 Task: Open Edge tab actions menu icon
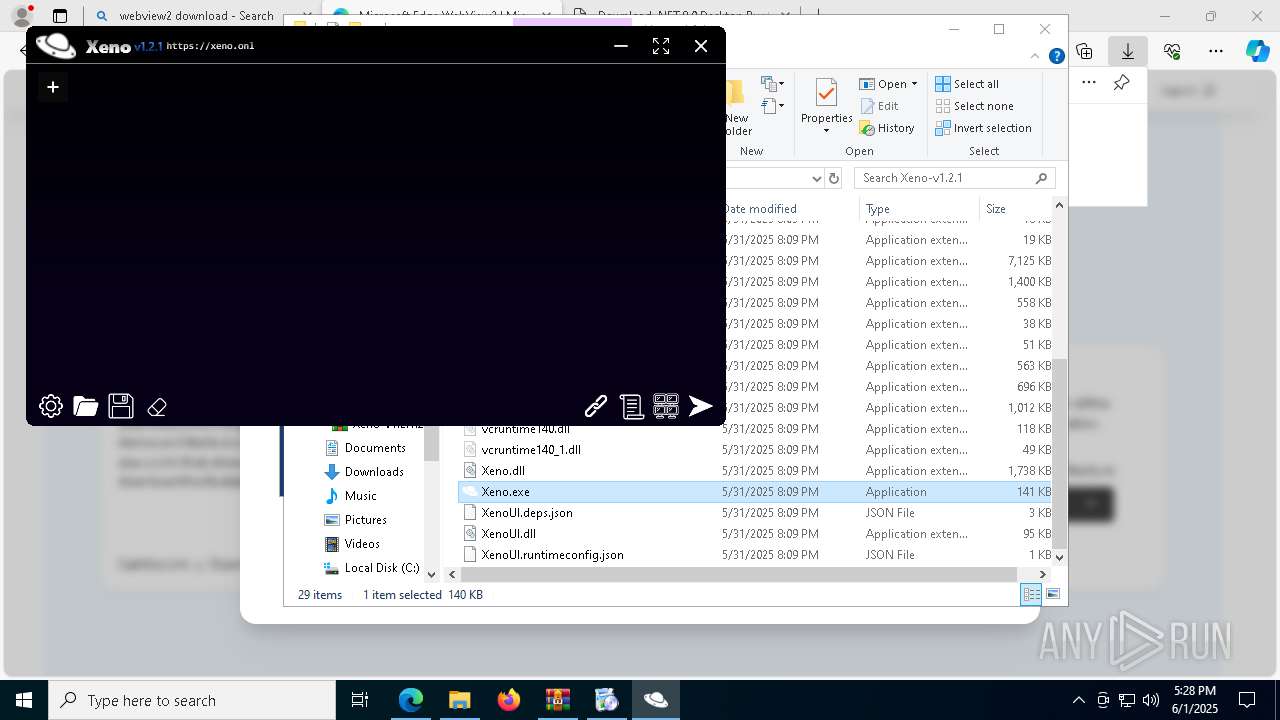click(x=60, y=16)
